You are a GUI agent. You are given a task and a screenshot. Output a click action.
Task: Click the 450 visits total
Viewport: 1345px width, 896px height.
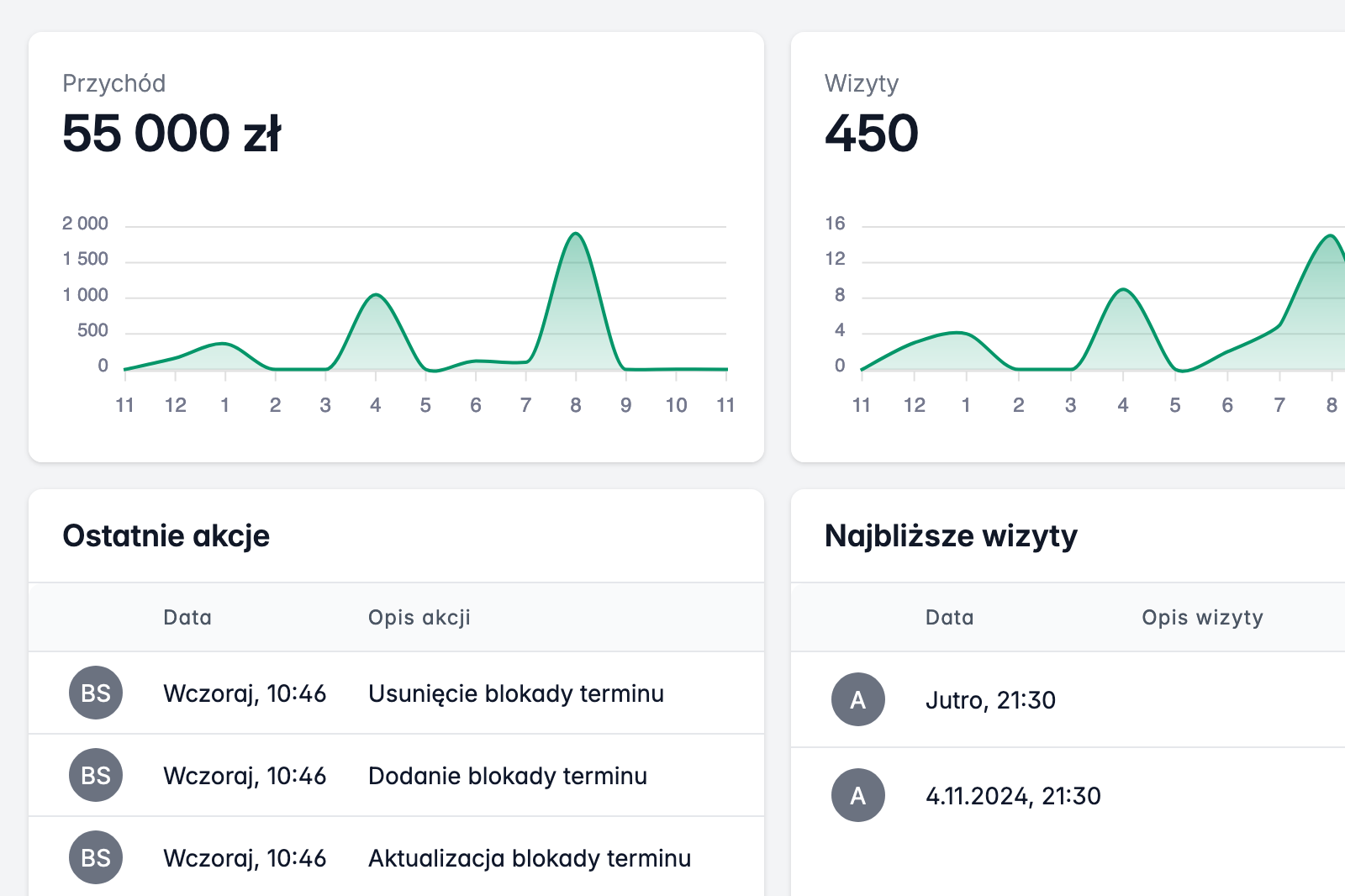[x=872, y=133]
